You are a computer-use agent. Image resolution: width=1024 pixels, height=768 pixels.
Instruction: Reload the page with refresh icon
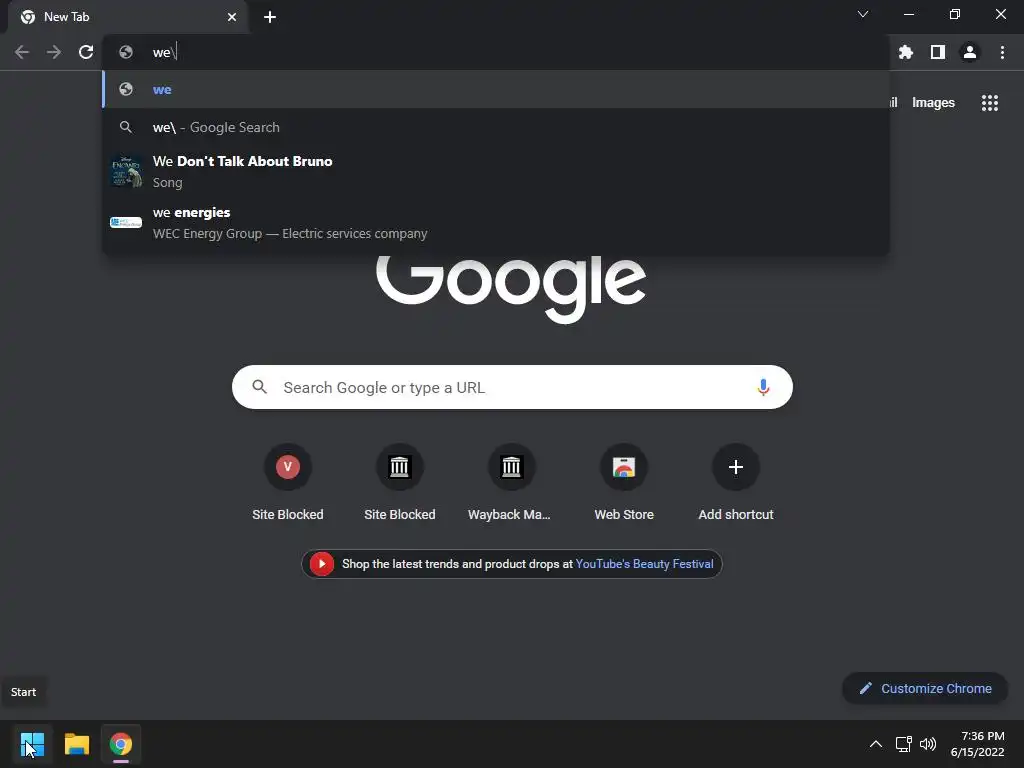86,52
